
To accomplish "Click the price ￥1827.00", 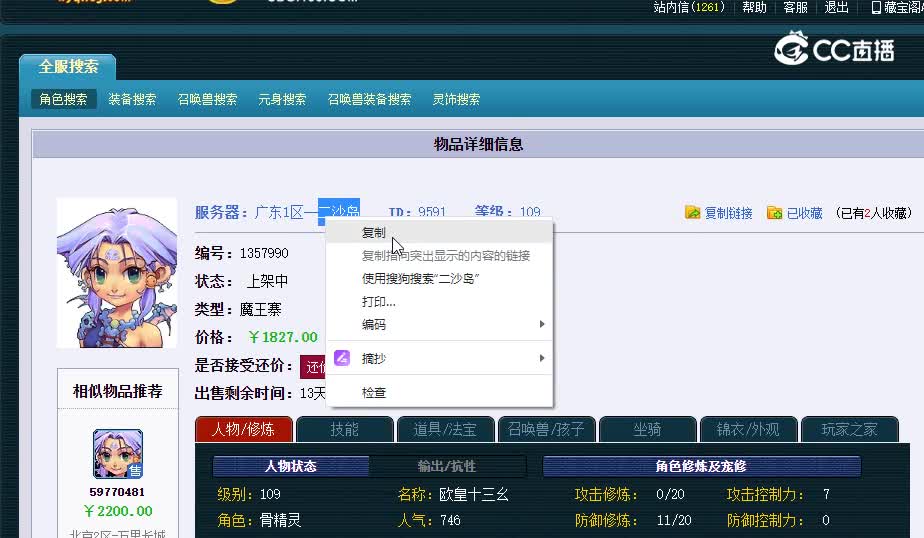I will pyautogui.click(x=283, y=337).
